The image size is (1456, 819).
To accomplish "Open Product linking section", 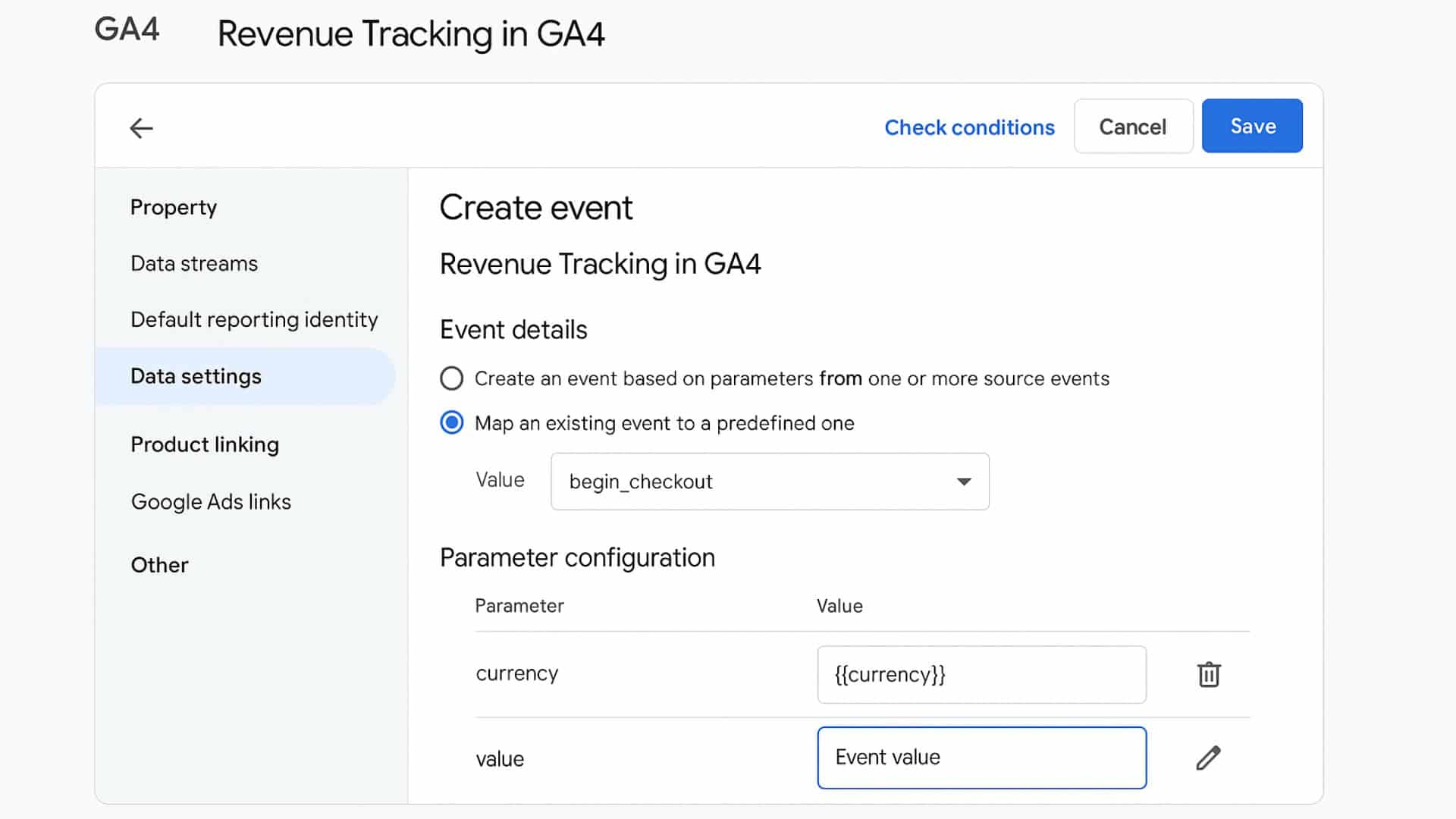I will tap(205, 444).
